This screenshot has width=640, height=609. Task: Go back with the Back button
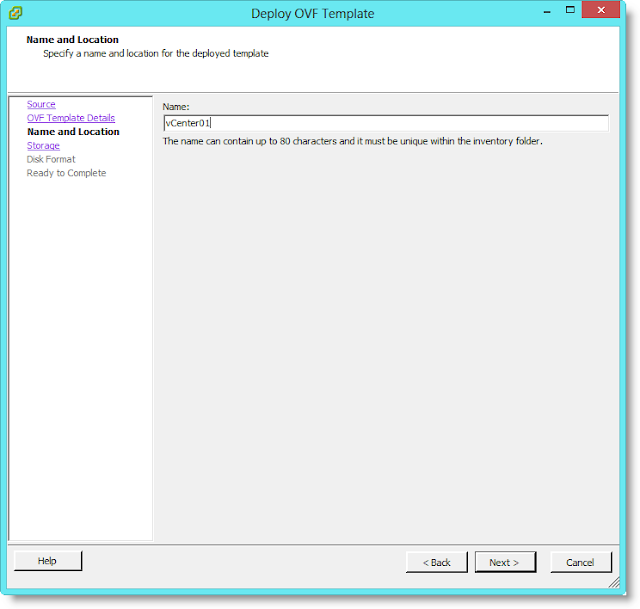pos(436,562)
